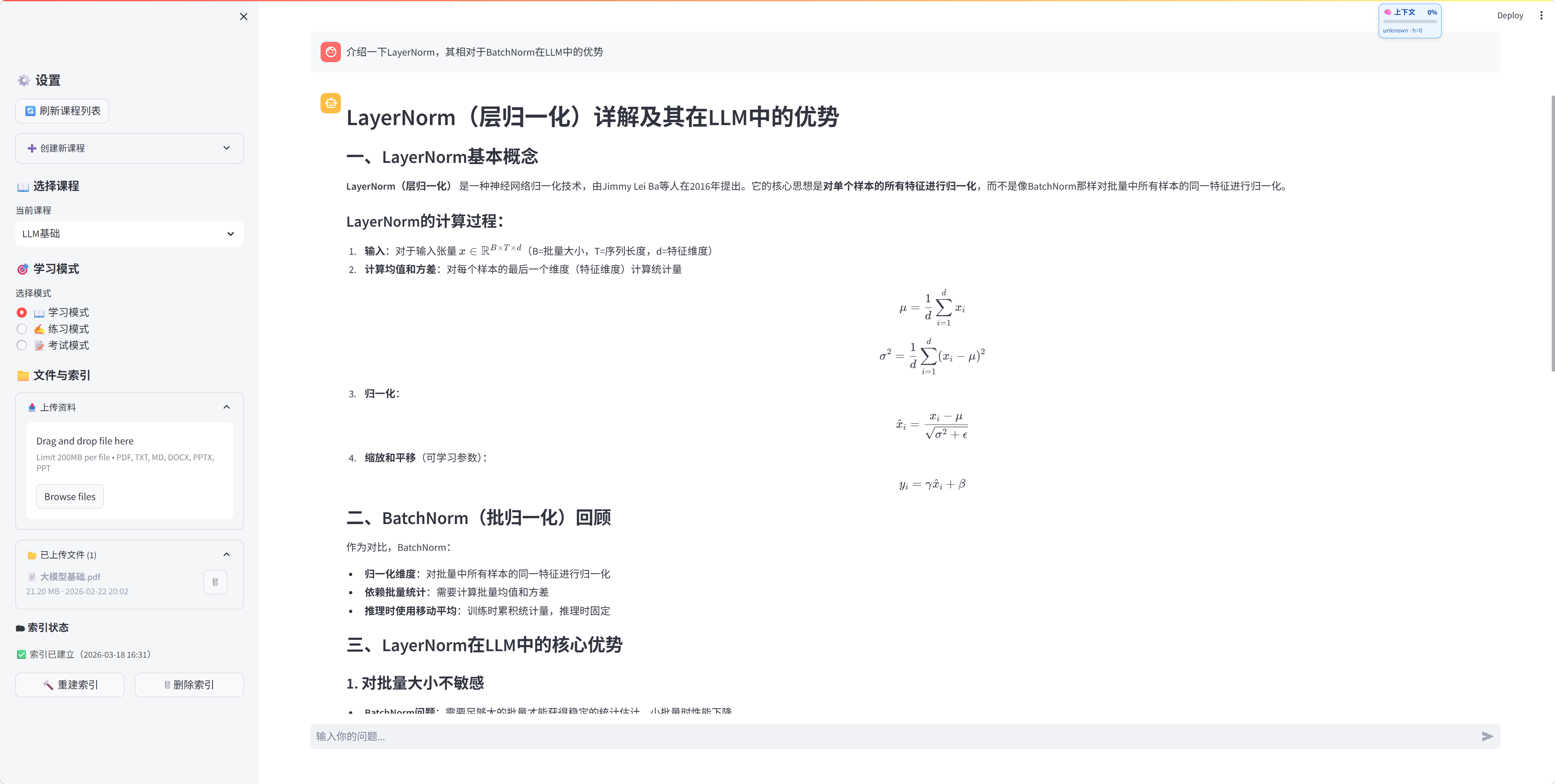Click the robot avatar next to the LayerNorm answer
This screenshot has height=784, width=1555.
click(x=331, y=103)
